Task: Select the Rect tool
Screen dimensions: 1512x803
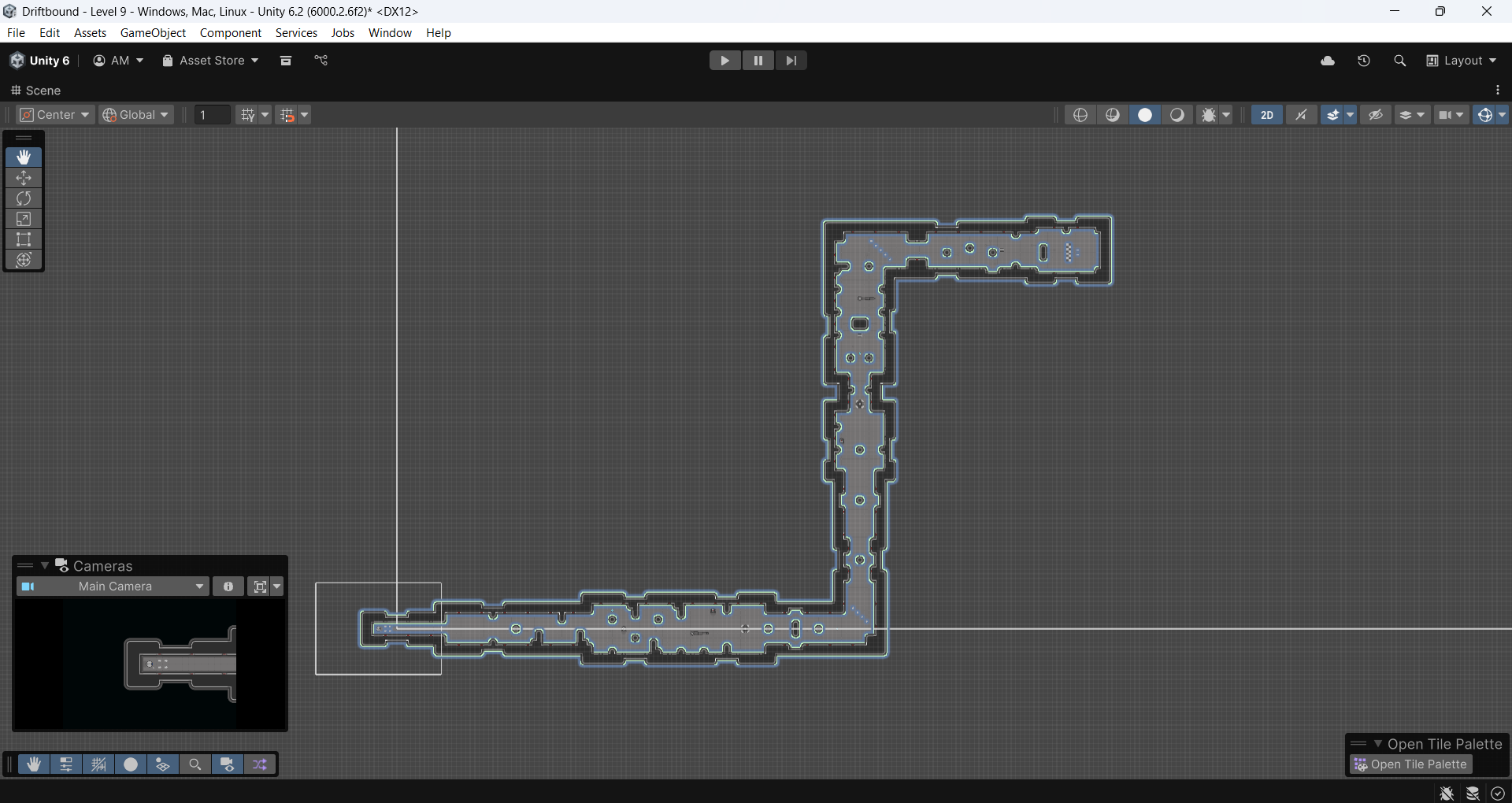Action: click(24, 239)
